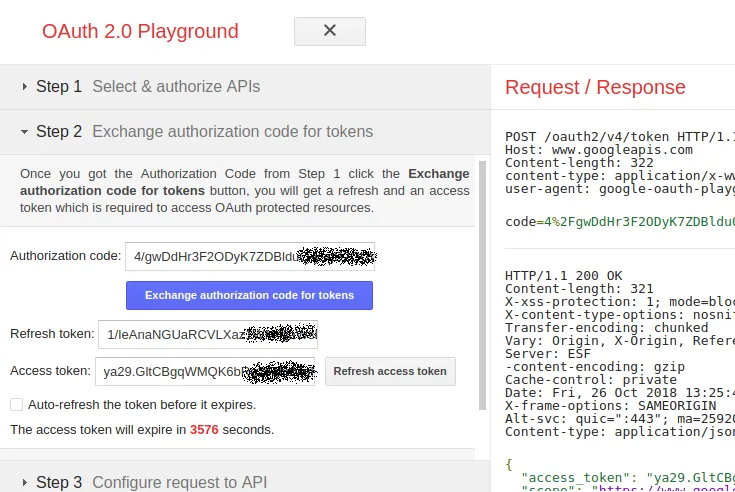The image size is (735, 492).
Task: Expand the Step 1 section arrow
Action: (24, 87)
